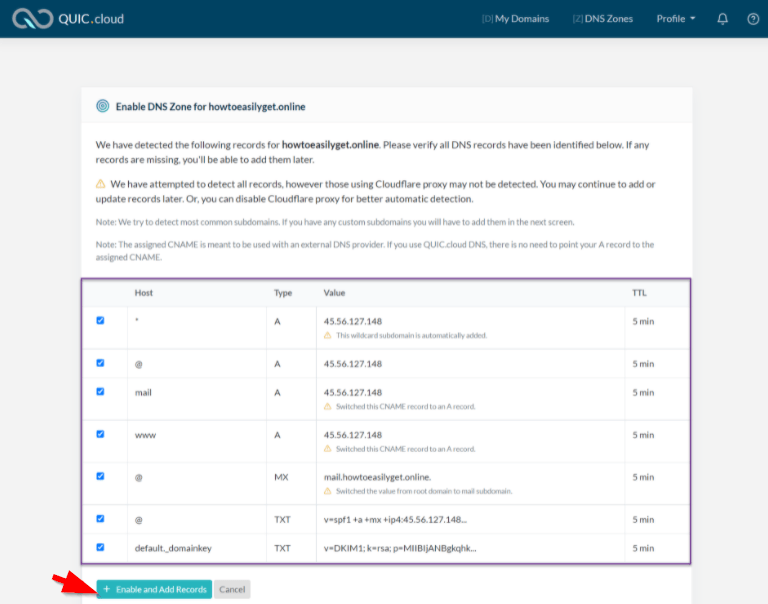The image size is (768, 604).
Task: Deselect the default._domainkey TXT record checkbox
Action: pos(100,547)
